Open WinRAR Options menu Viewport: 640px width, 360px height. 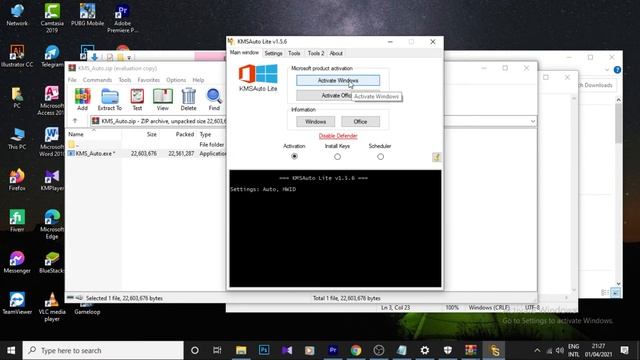176,80
